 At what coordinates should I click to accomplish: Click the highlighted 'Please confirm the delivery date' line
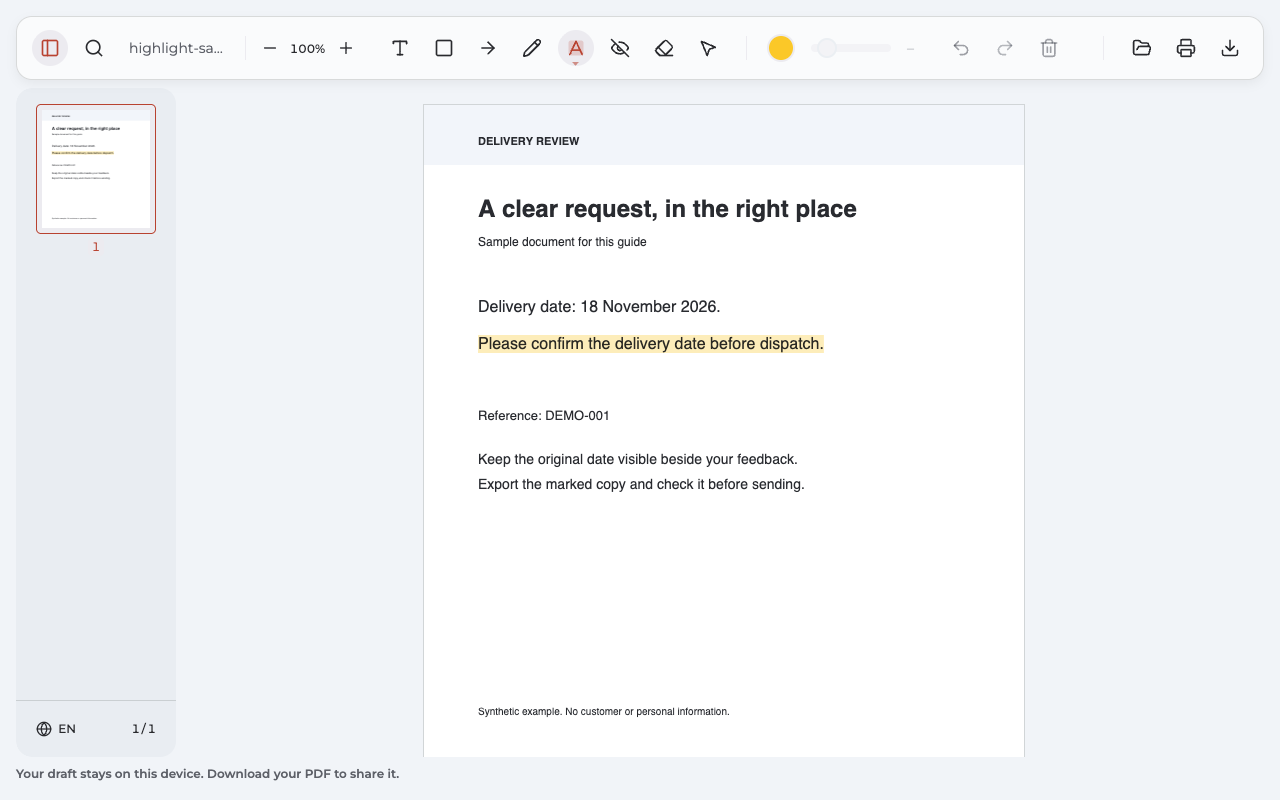click(x=651, y=344)
